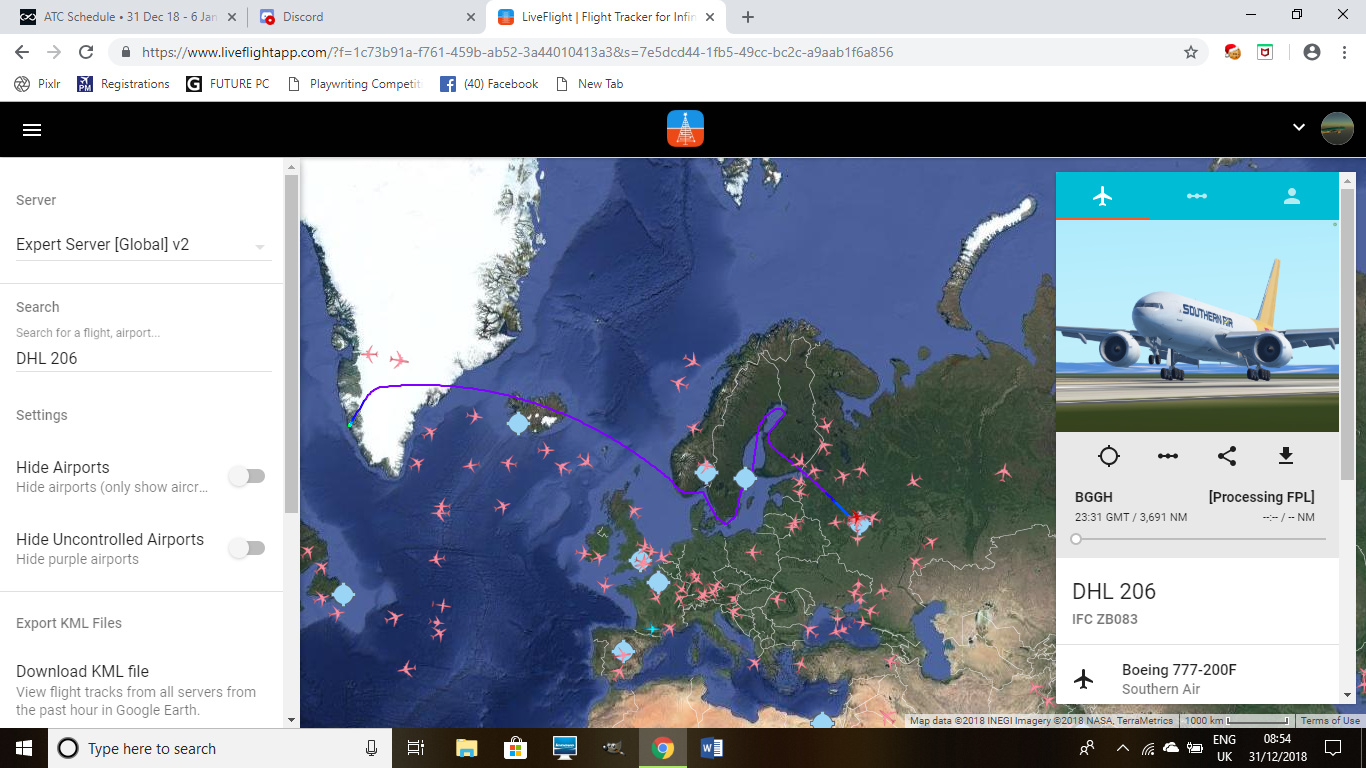
Task: Click the Windows taskbar search box
Action: 220,748
